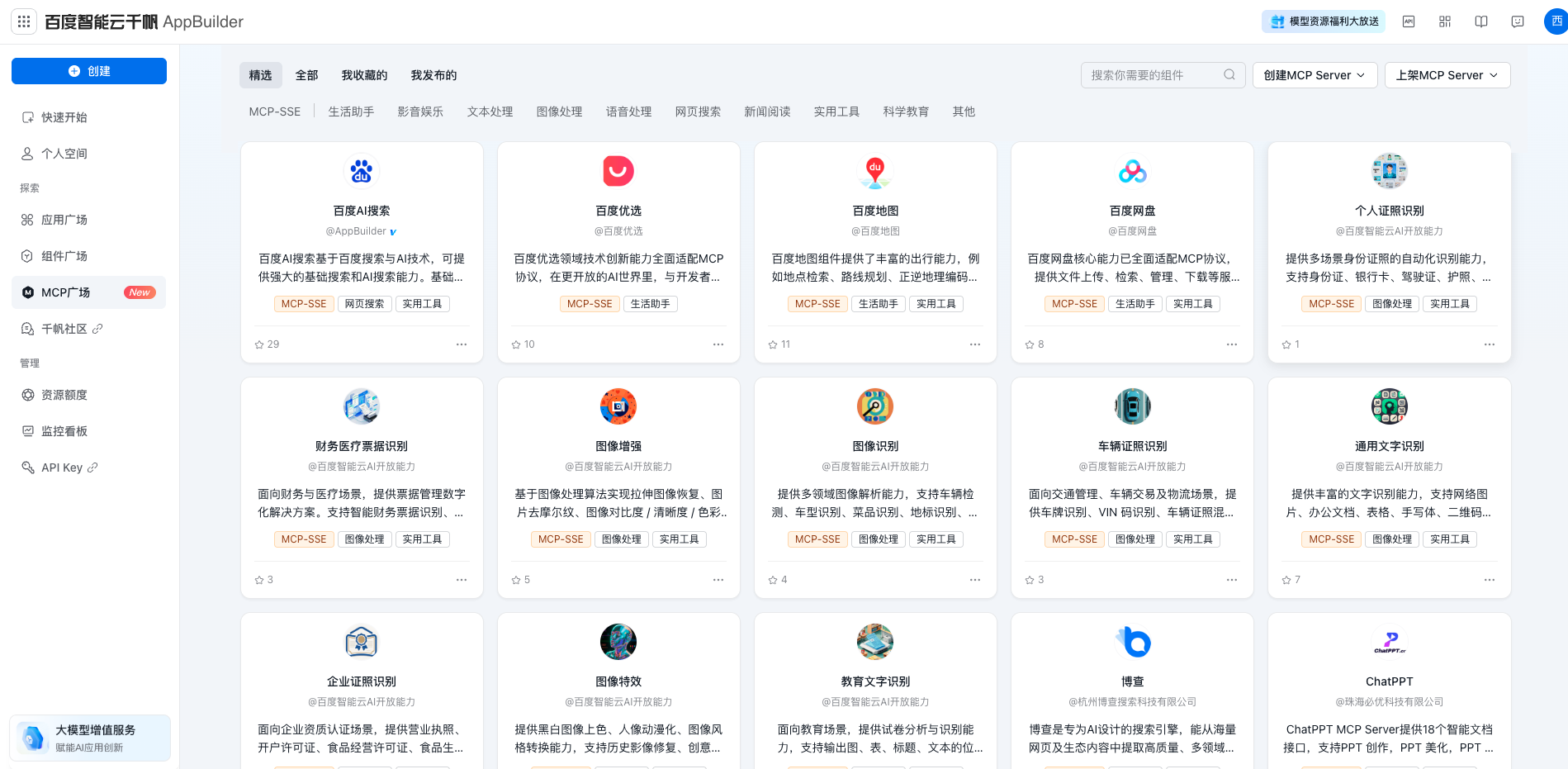1568x769 pixels.
Task: Open the app grid menu icon
Action: tap(23, 21)
